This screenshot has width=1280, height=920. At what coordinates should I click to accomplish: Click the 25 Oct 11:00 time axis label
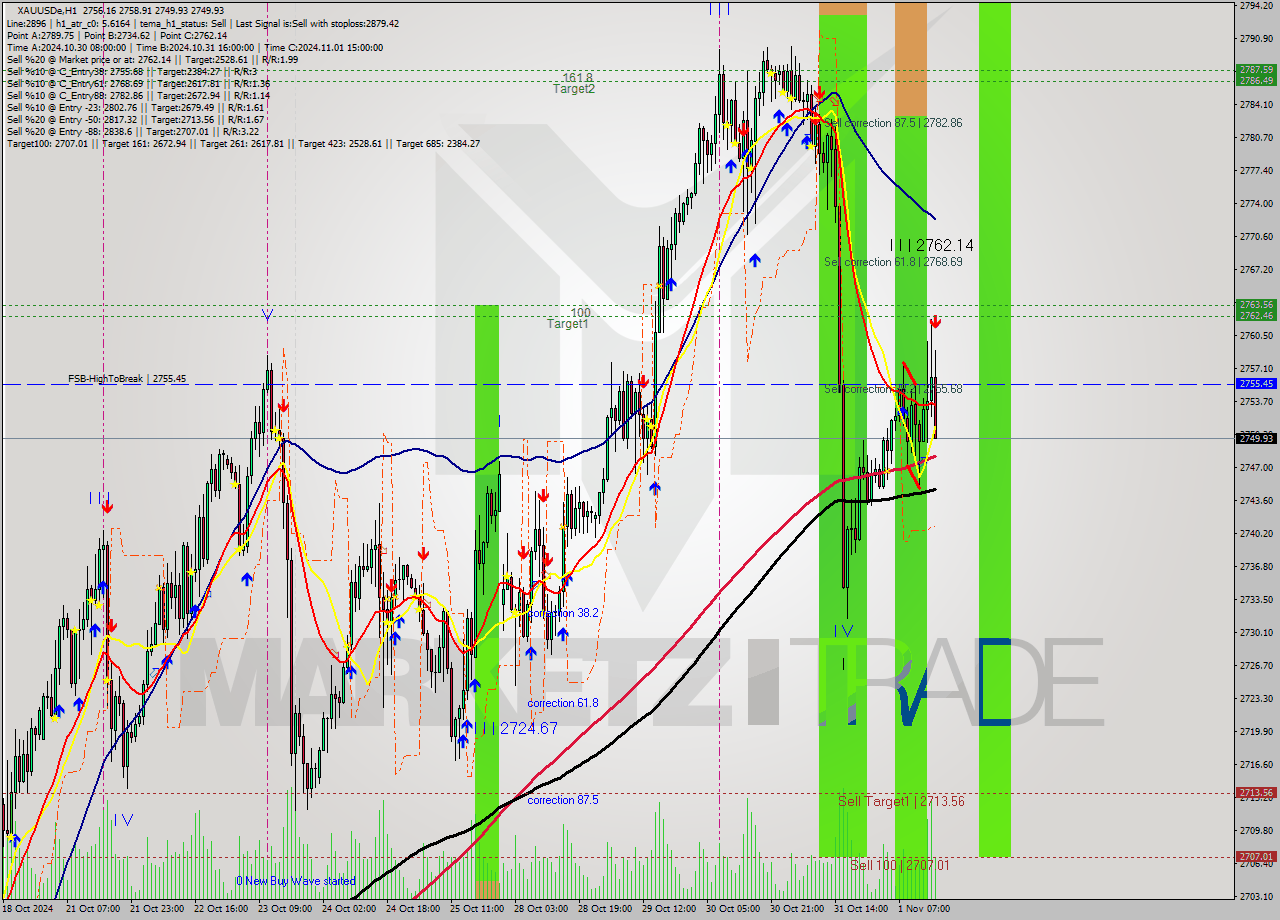(477, 908)
